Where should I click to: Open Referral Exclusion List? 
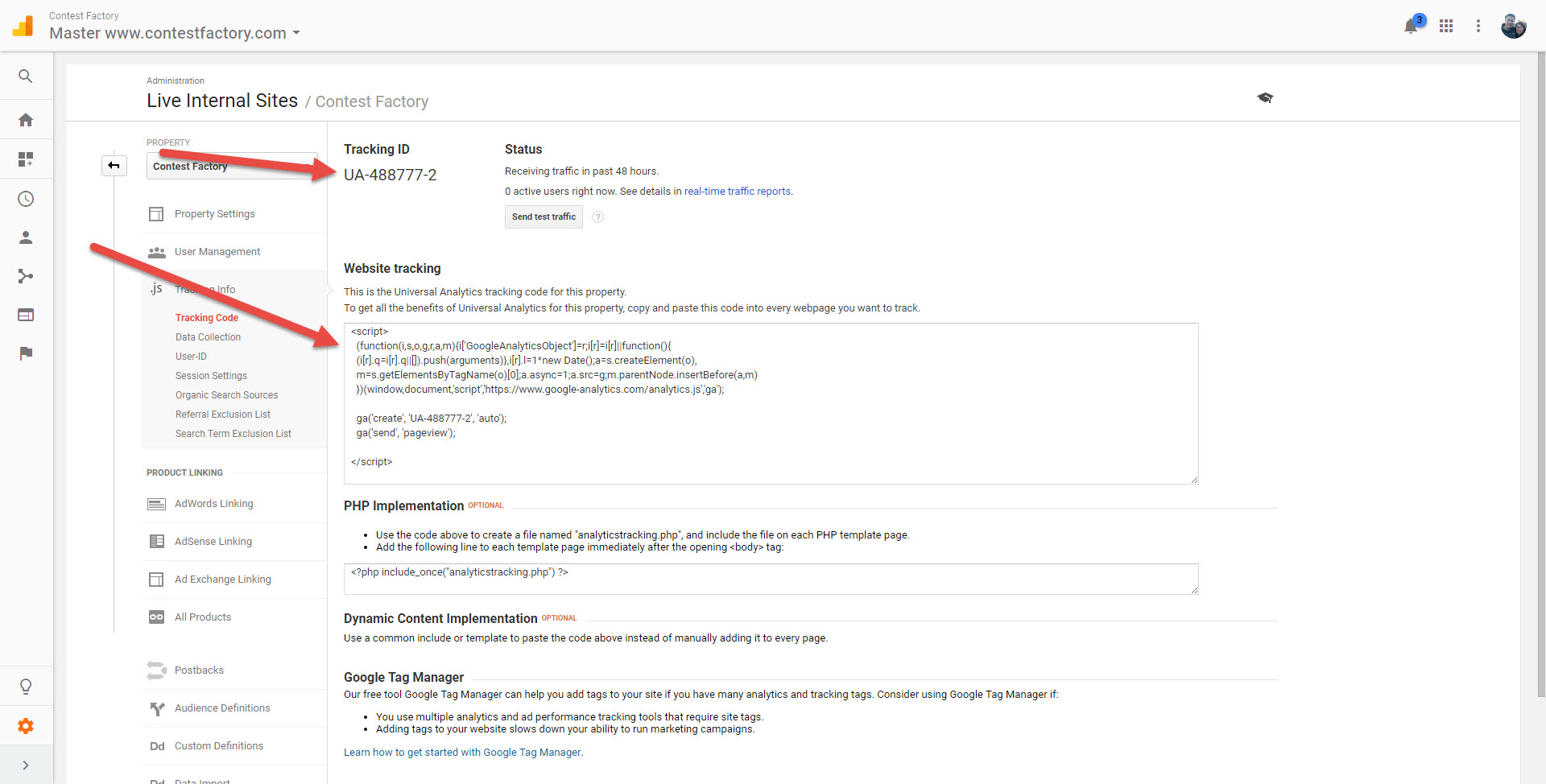[223, 415]
